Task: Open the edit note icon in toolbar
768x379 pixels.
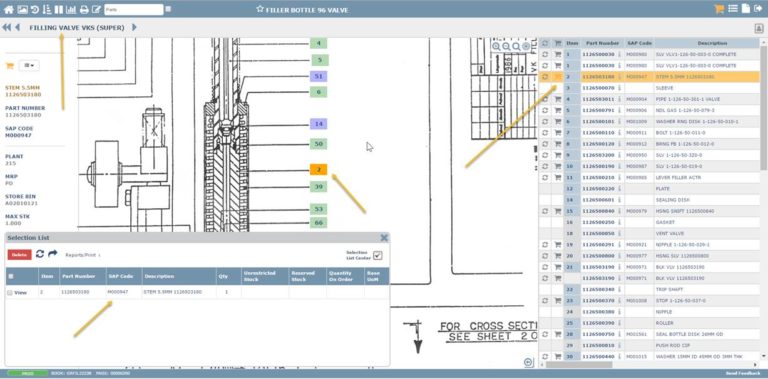Action: click(x=96, y=9)
